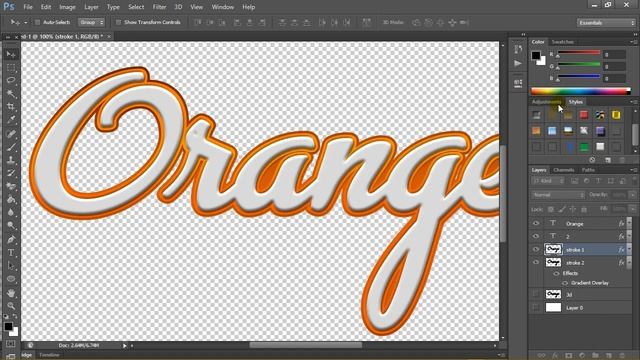Select the Move tool in the toolbox
This screenshot has height=360, width=640.
point(11,54)
